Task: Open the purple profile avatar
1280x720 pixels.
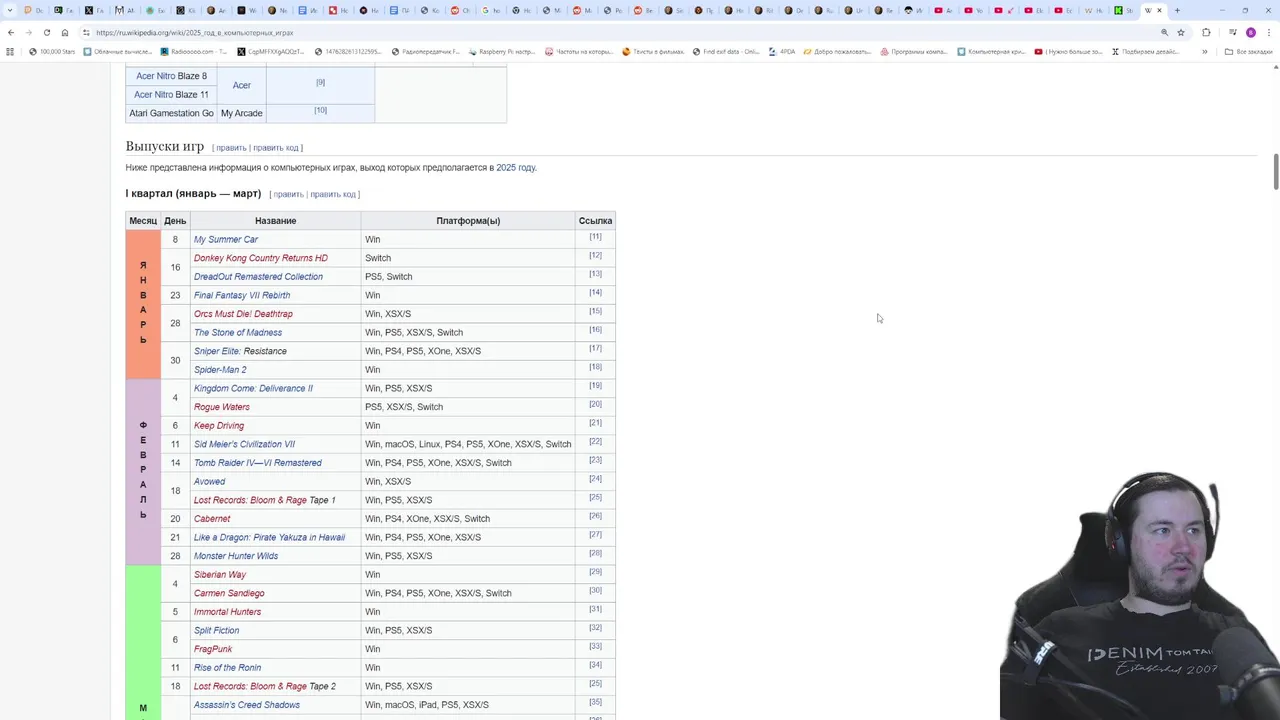Action: 1250,32
